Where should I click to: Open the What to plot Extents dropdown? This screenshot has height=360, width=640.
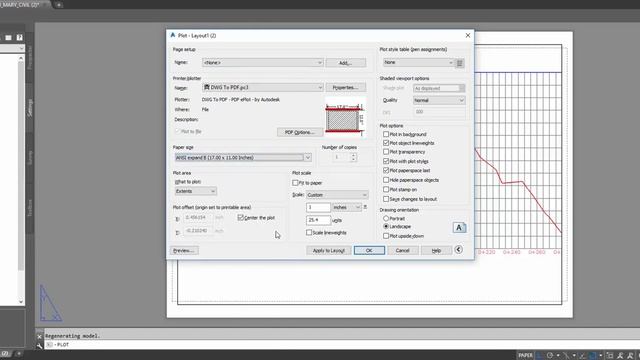(196, 191)
